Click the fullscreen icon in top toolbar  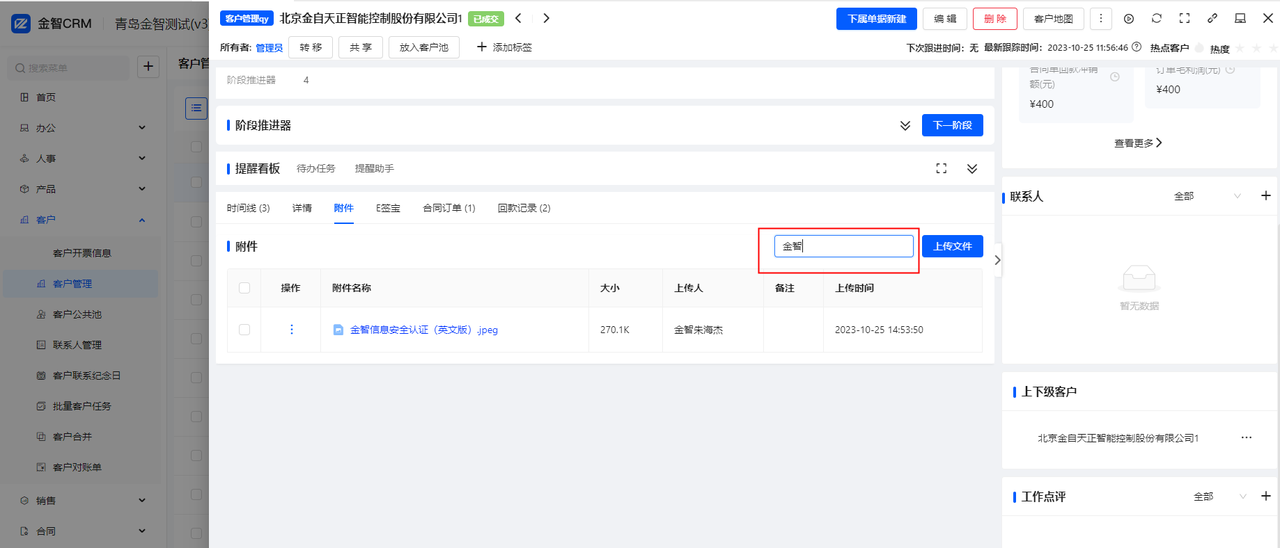point(1185,19)
